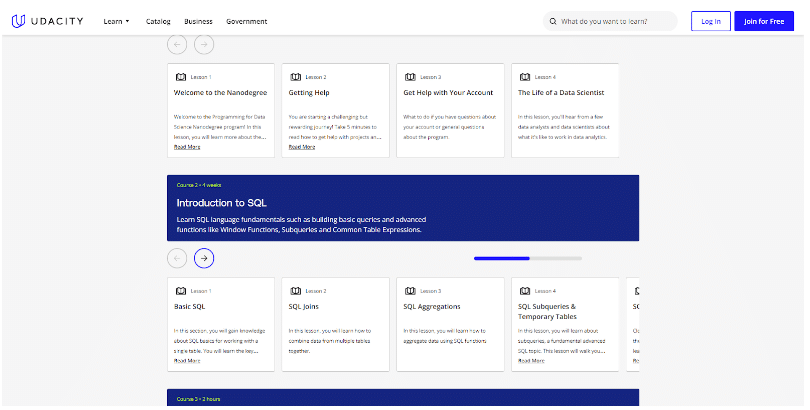Click the Getting Help lesson title
The image size is (810, 410).
click(309, 92)
